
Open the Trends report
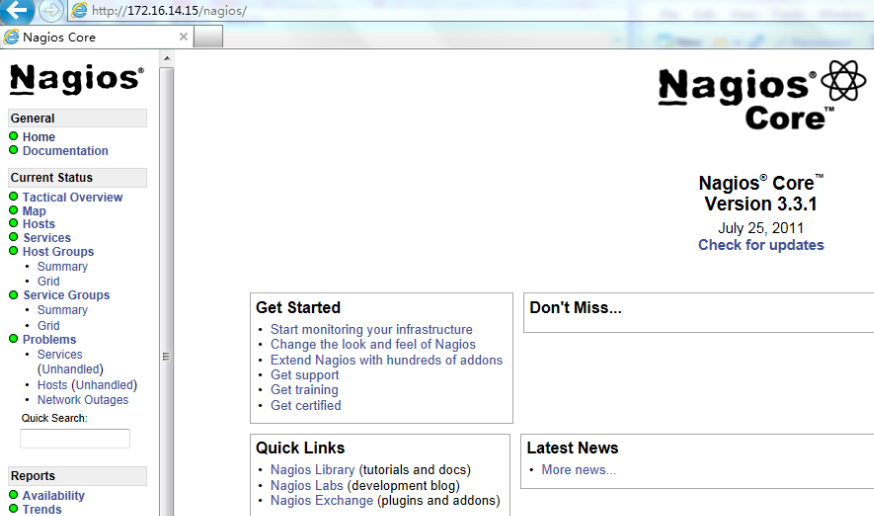click(x=42, y=509)
